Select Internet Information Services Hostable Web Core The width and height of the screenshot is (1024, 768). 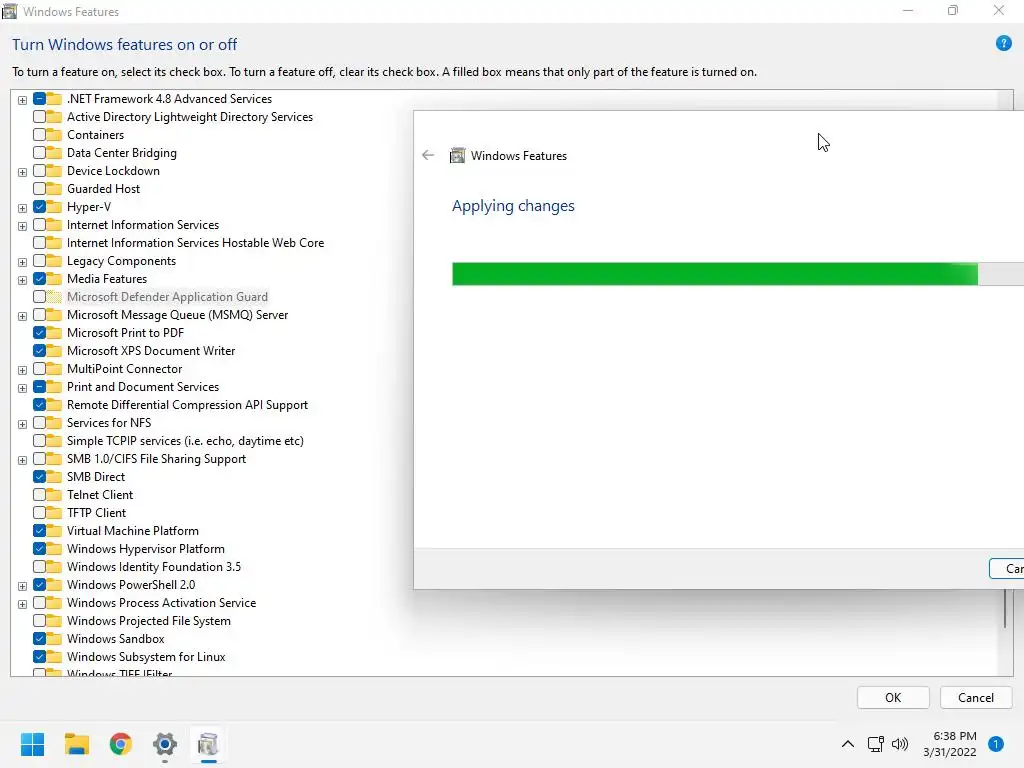point(195,243)
